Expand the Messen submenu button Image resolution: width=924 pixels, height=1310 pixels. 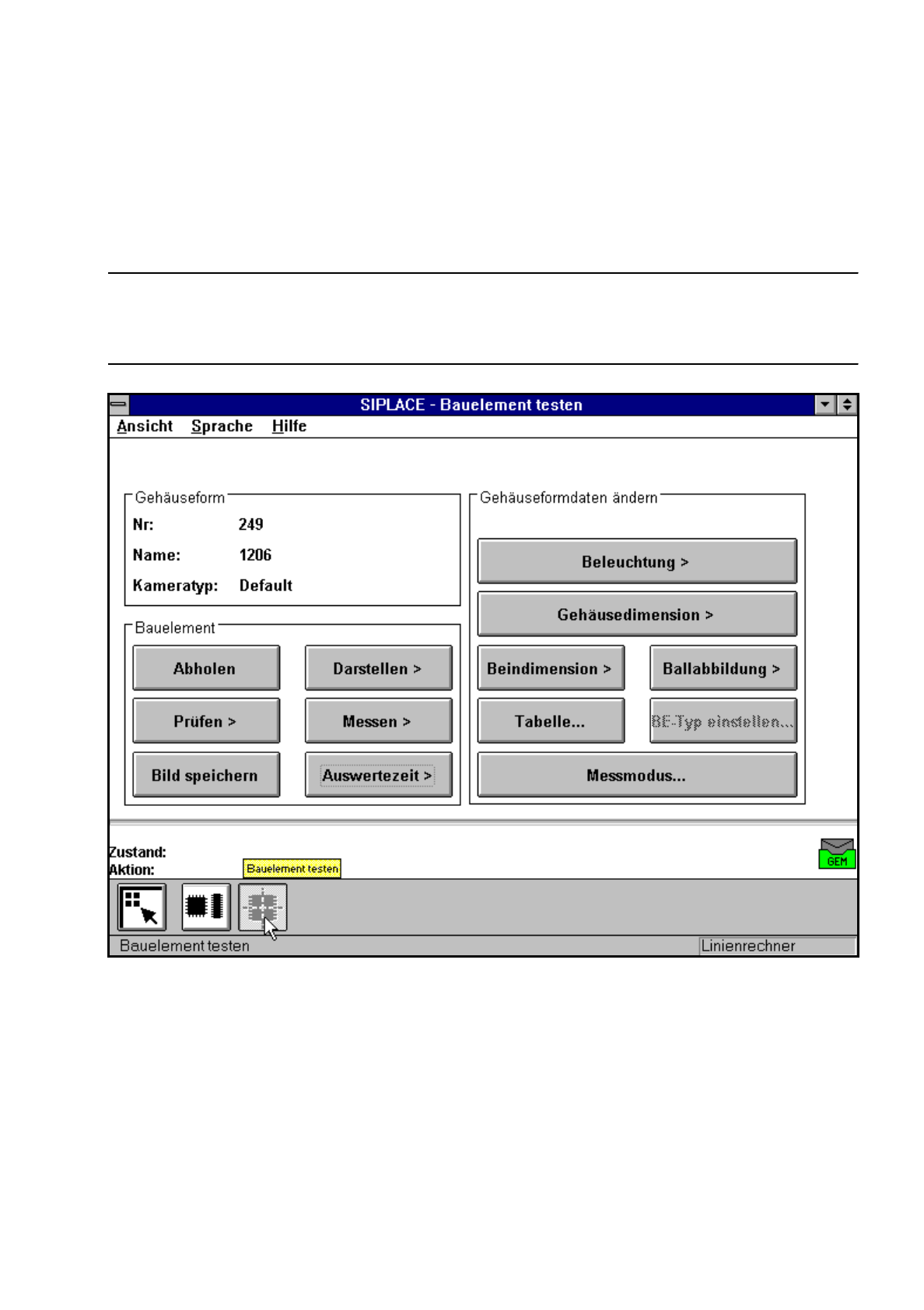tap(379, 721)
